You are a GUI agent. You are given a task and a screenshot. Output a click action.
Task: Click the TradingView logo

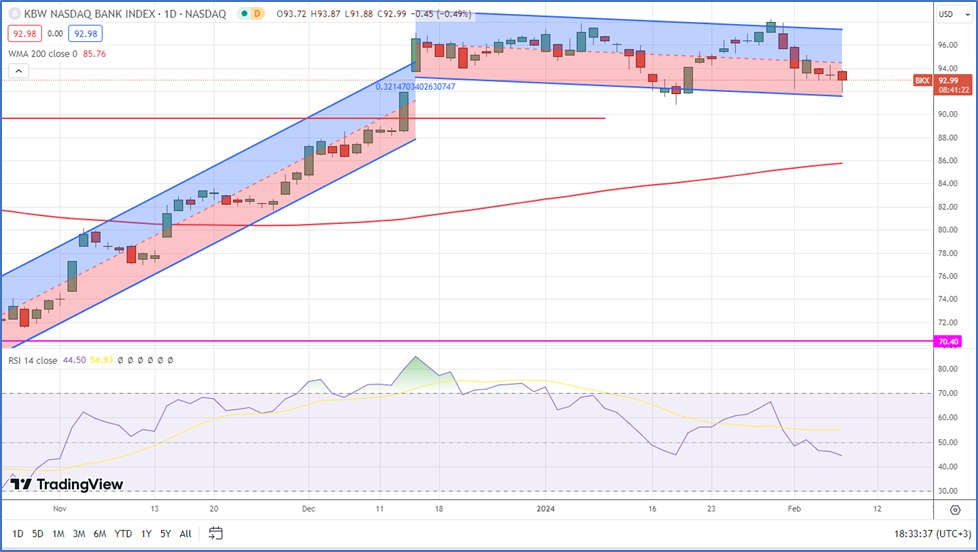(x=67, y=484)
